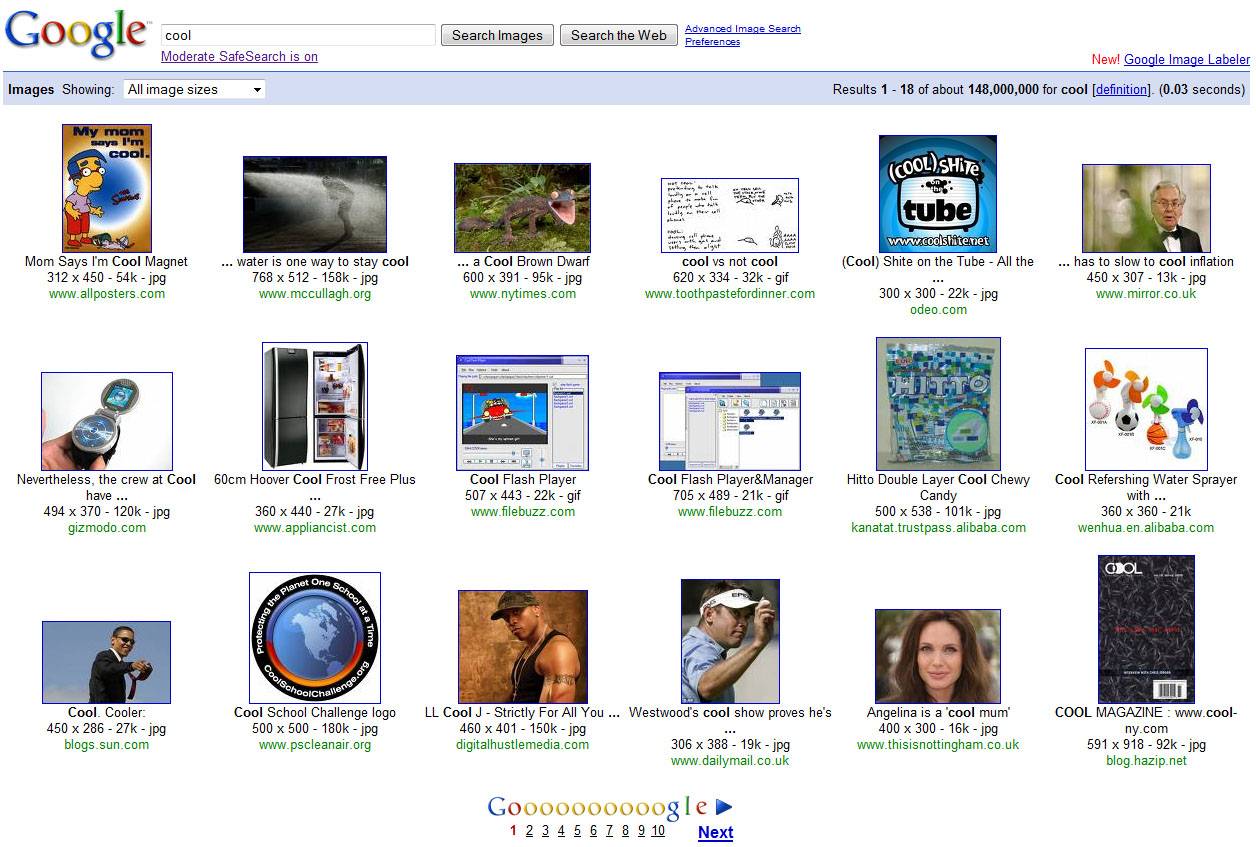Go to results page 8

coord(626,831)
